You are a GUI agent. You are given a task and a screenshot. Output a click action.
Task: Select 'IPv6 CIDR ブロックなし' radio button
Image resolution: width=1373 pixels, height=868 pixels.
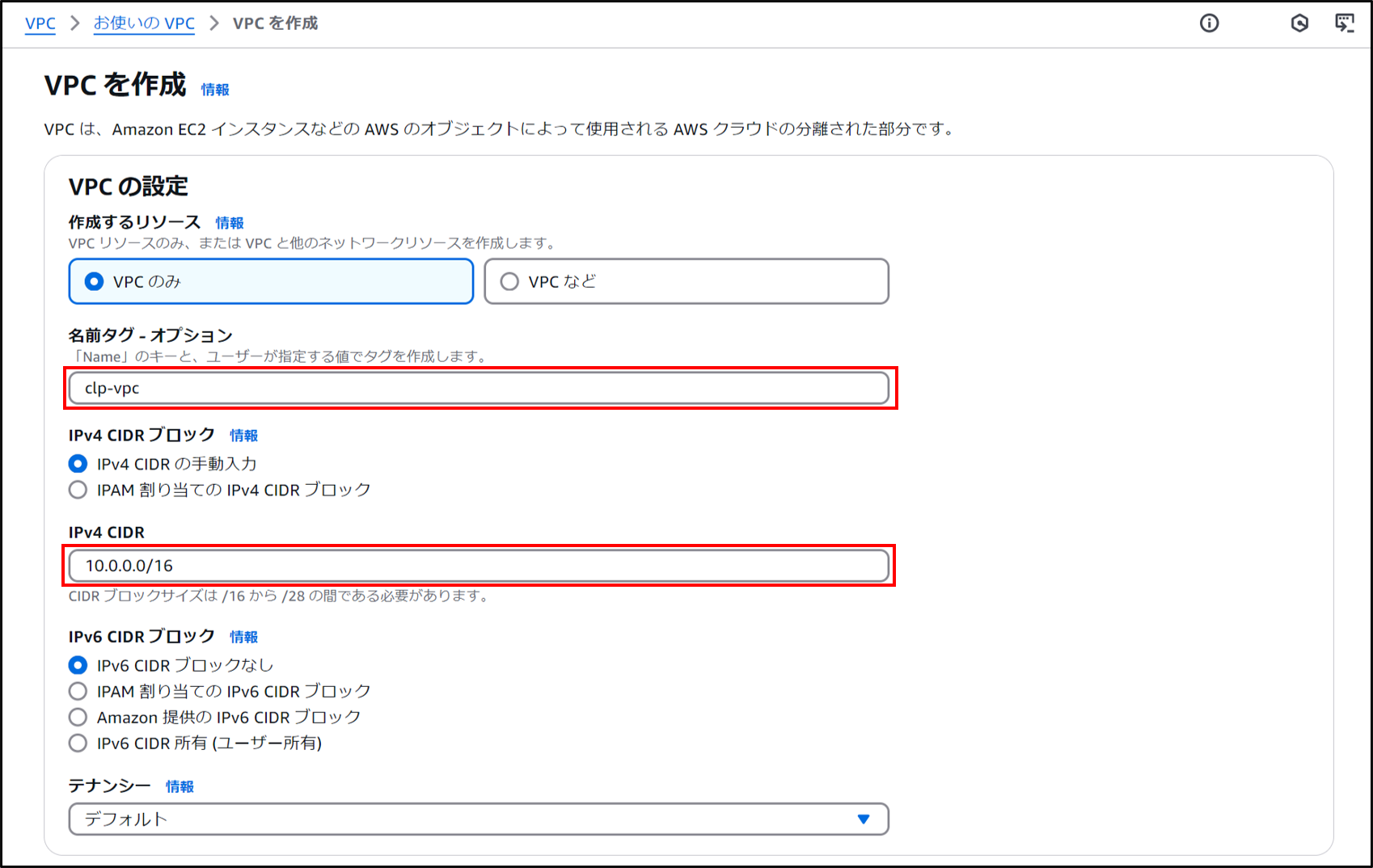[78, 665]
